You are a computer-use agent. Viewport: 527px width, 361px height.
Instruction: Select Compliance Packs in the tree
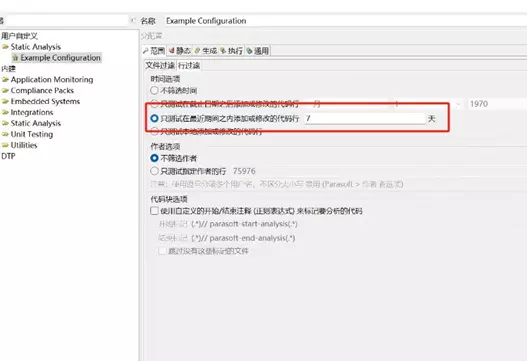(42, 91)
